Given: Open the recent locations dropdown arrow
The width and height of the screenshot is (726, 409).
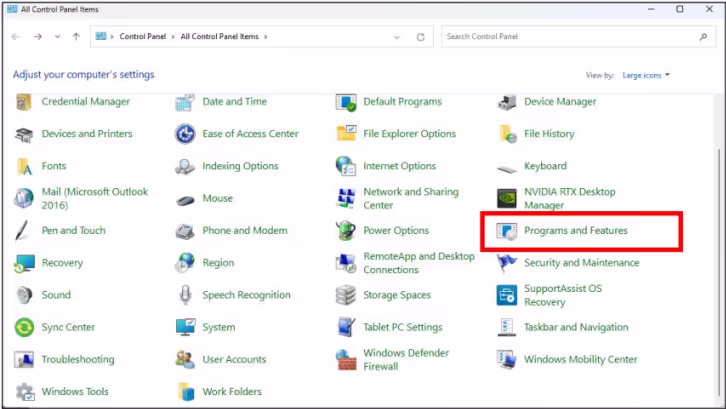Looking at the screenshot, I should tap(57, 37).
